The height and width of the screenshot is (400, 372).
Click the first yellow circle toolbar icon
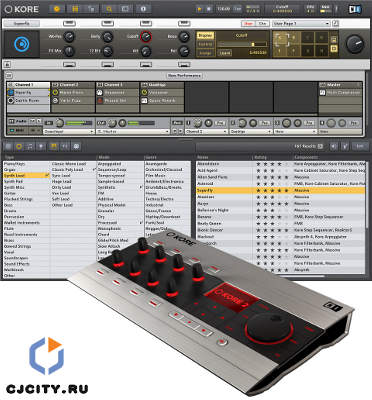pyautogui.click(x=57, y=9)
